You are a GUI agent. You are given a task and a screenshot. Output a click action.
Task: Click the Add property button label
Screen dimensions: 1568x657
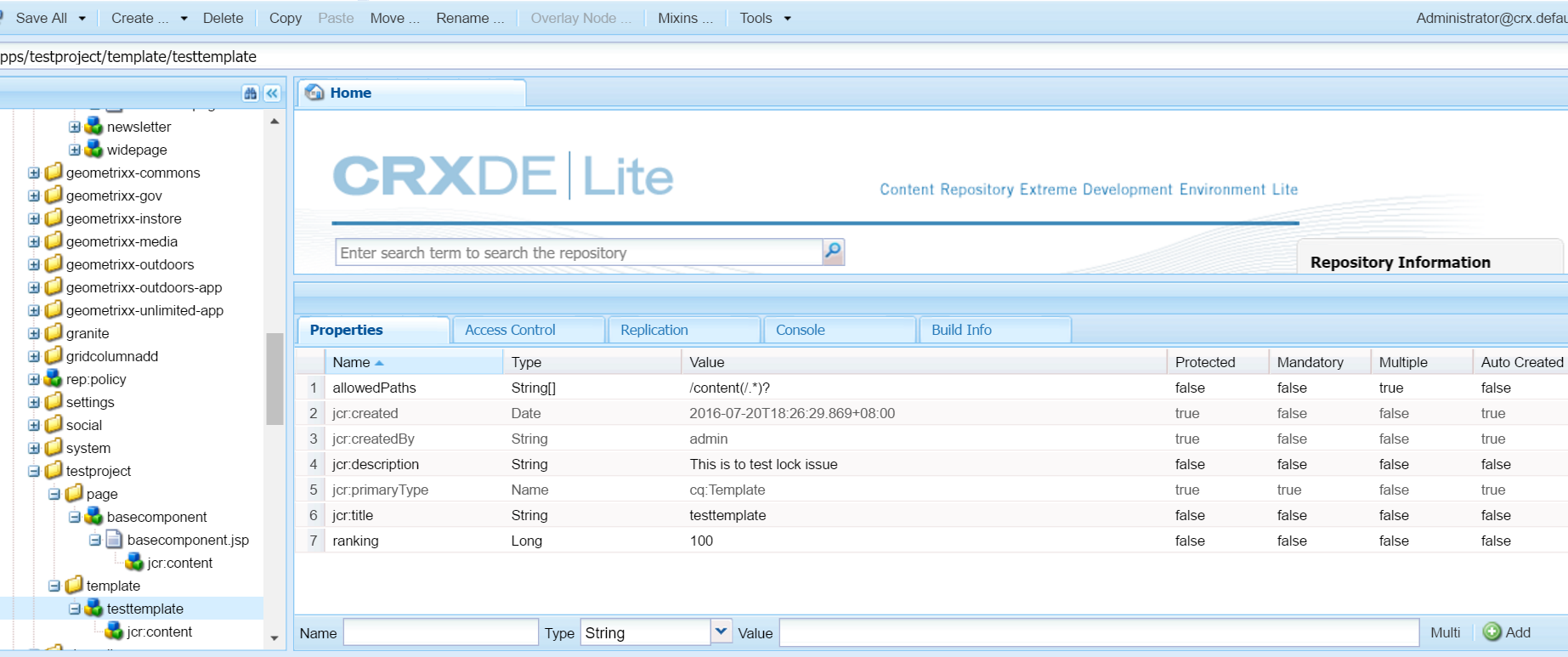point(1518,632)
